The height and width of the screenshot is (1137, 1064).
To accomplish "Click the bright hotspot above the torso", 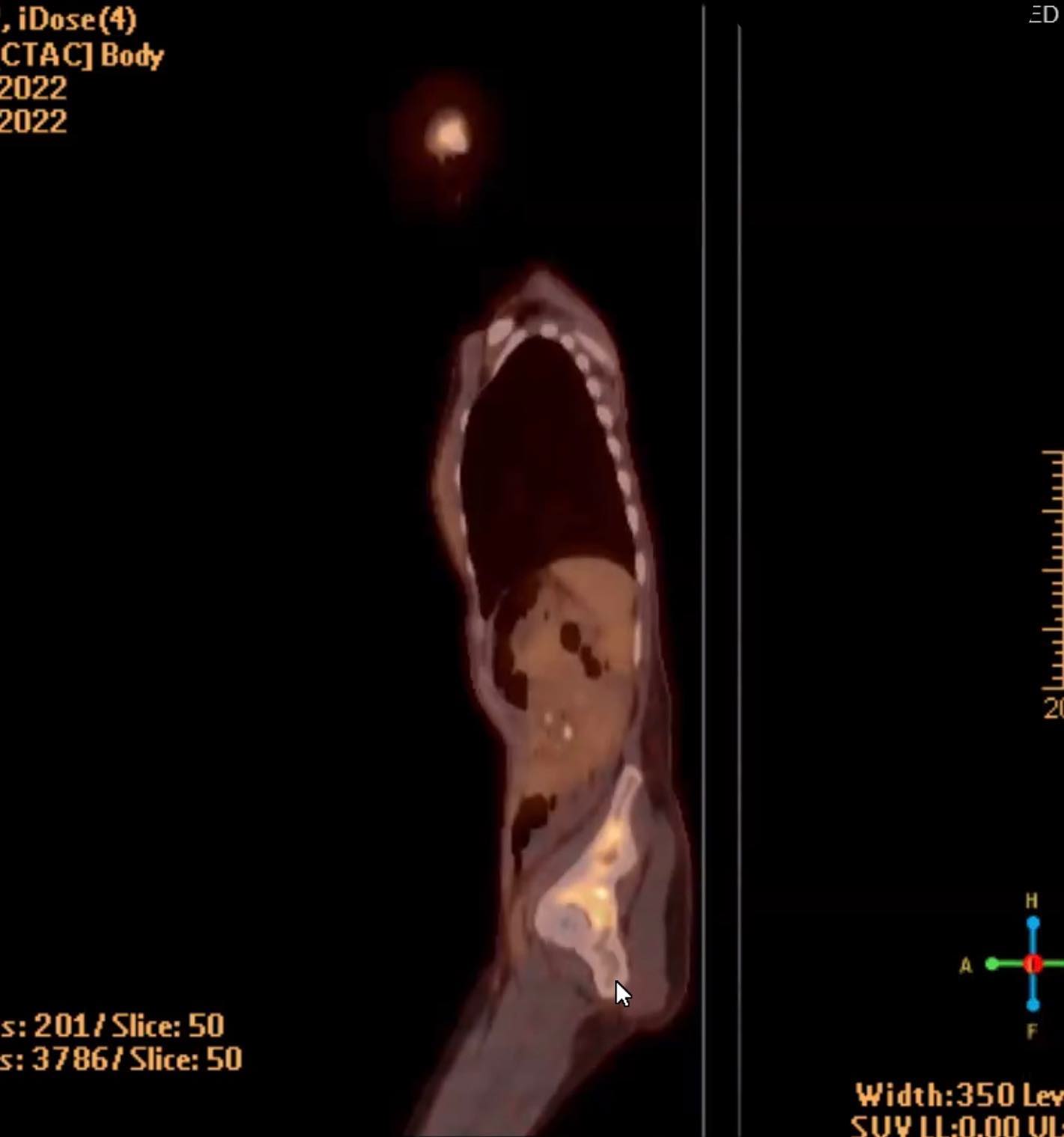I will pos(448,136).
